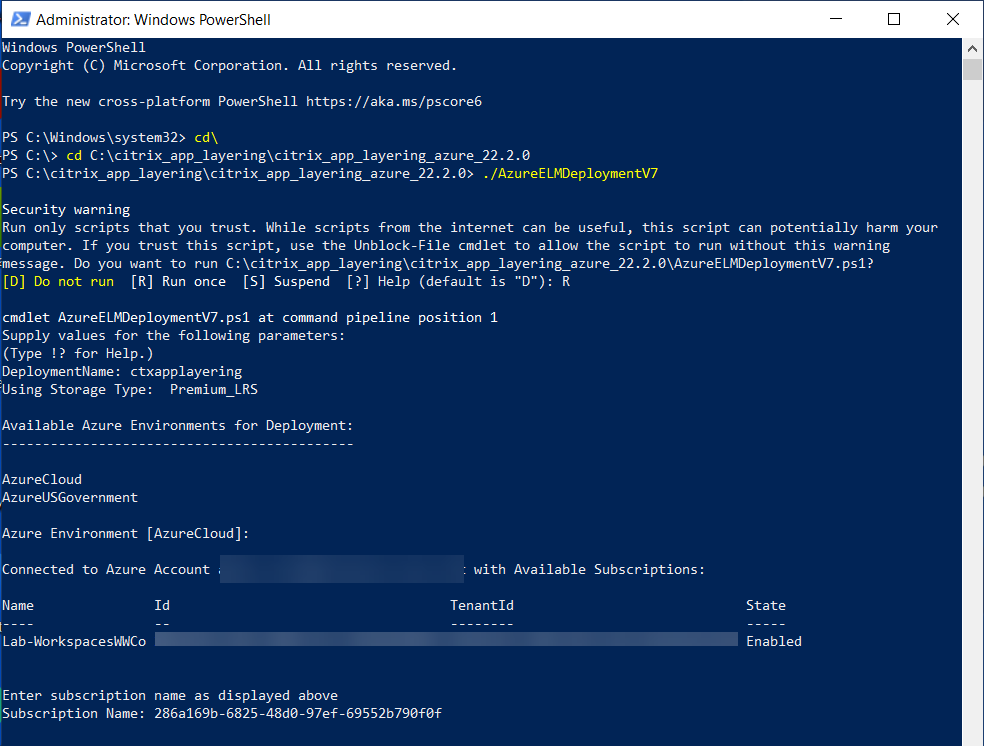Click the Lab-WorkspacesWWCo subscription name
Screen dimensions: 984x746
pyautogui.click(x=74, y=641)
